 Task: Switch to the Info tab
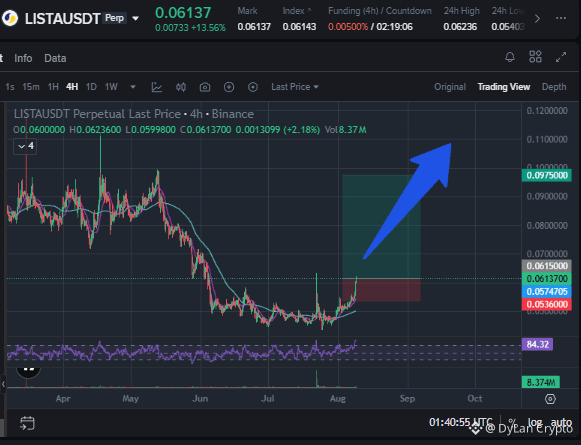[23, 58]
